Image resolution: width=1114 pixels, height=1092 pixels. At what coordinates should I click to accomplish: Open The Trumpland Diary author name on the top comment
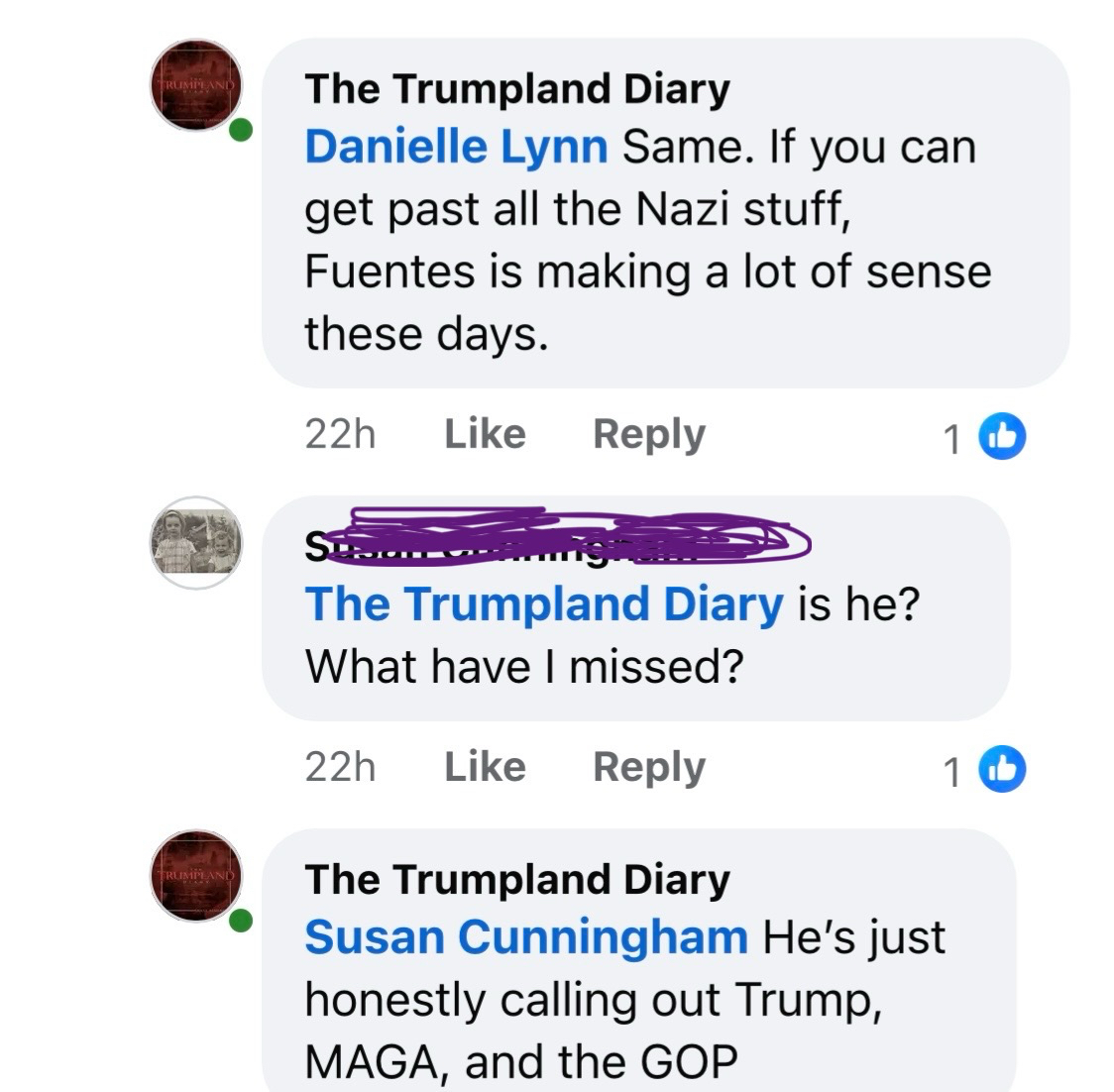[516, 89]
